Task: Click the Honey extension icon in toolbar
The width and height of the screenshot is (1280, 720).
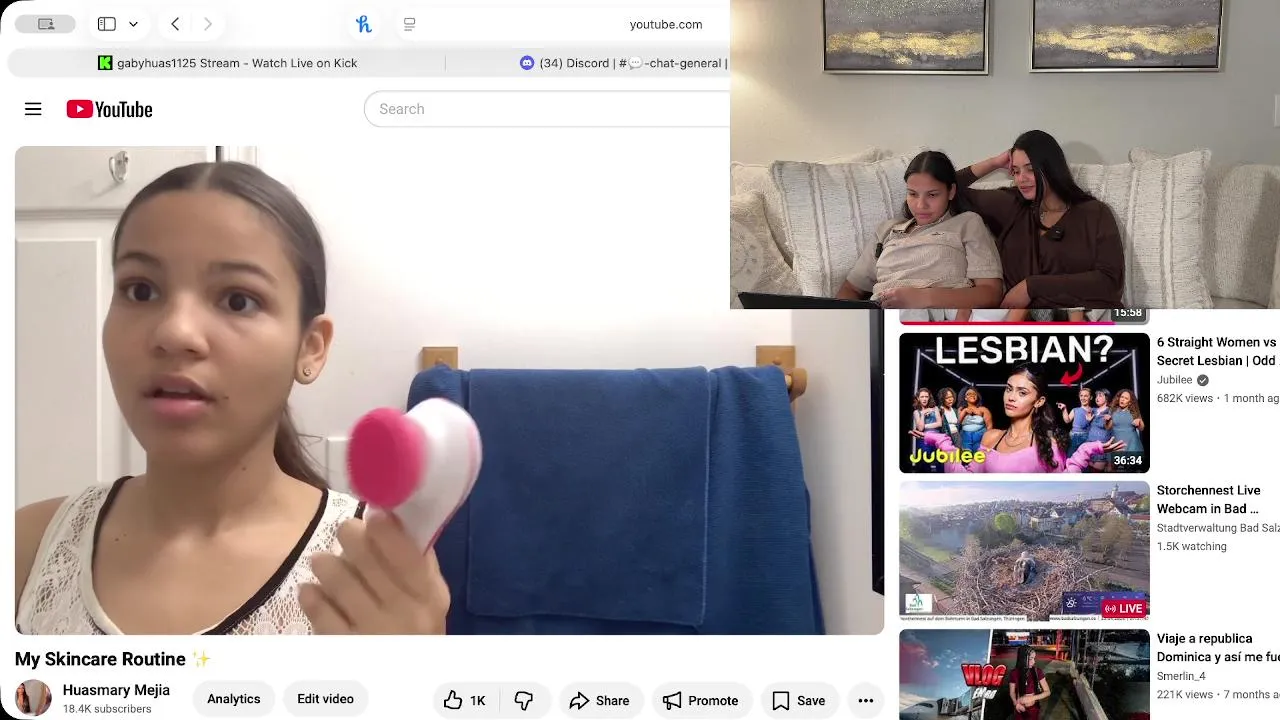Action: pyautogui.click(x=364, y=24)
